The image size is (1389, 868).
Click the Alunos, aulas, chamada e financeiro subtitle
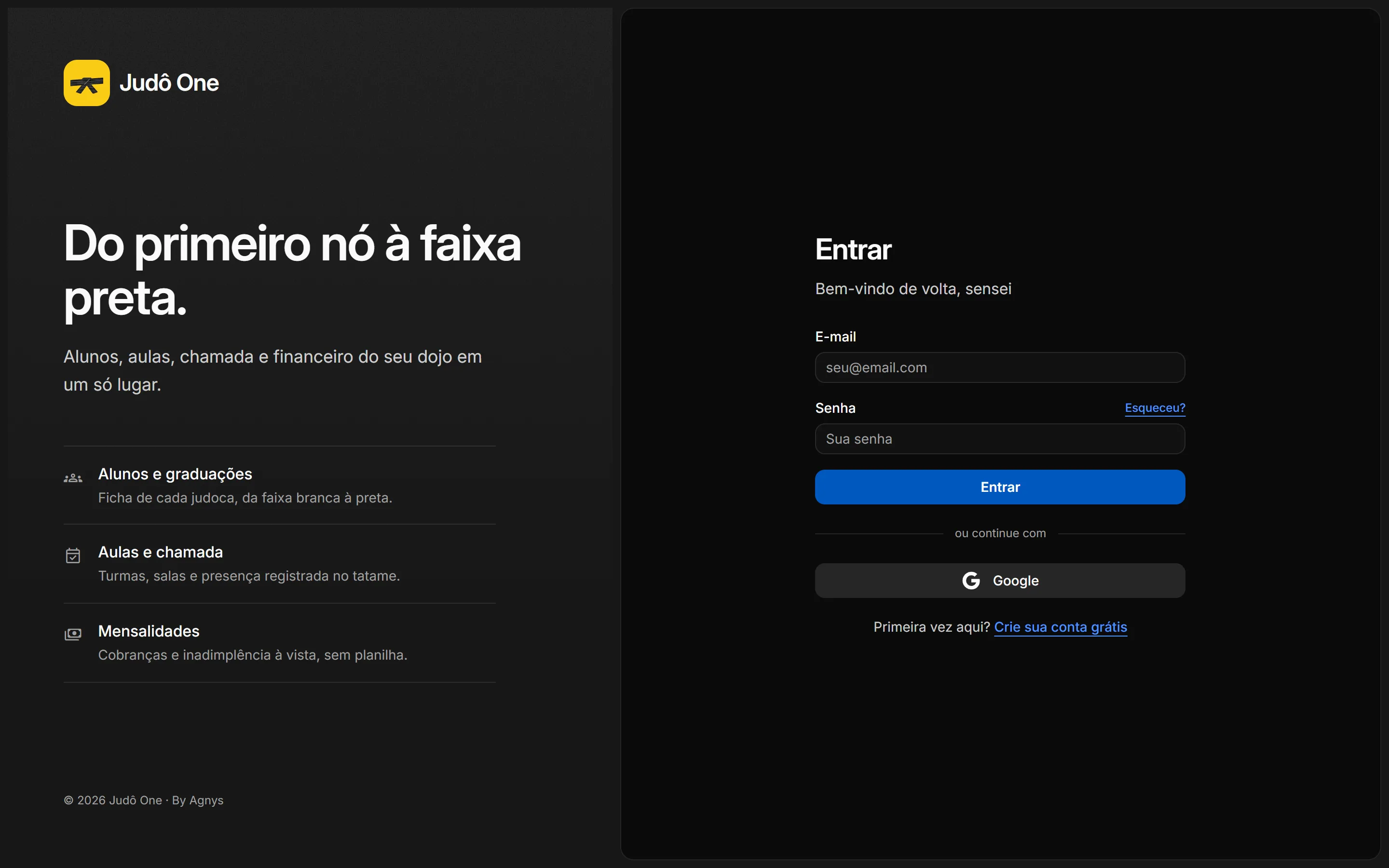(x=272, y=370)
